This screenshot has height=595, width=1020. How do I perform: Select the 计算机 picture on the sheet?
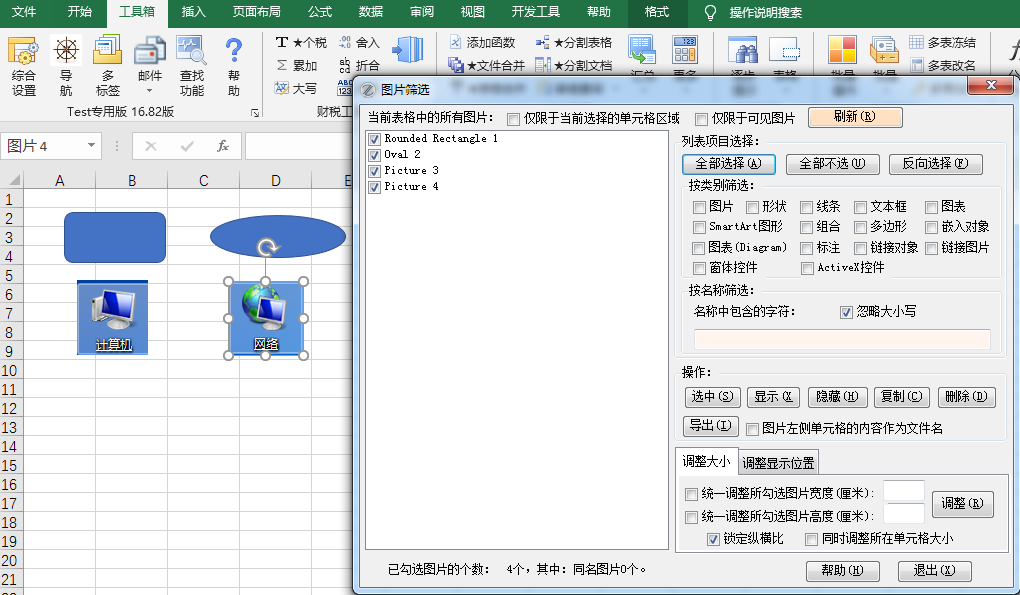point(112,317)
